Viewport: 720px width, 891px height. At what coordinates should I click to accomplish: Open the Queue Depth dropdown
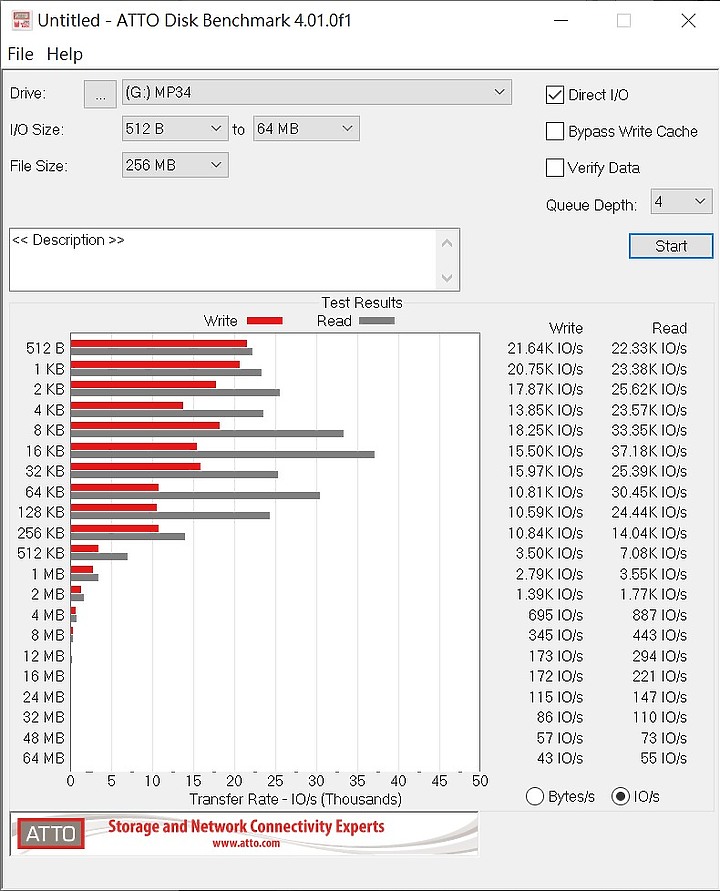pyautogui.click(x=681, y=202)
